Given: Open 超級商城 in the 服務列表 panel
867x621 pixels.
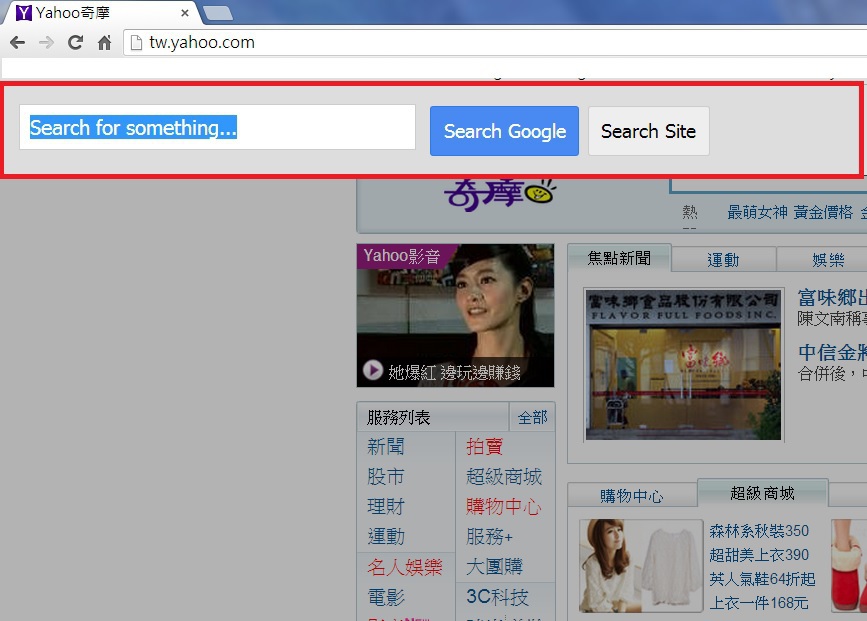Looking at the screenshot, I should coord(504,476).
